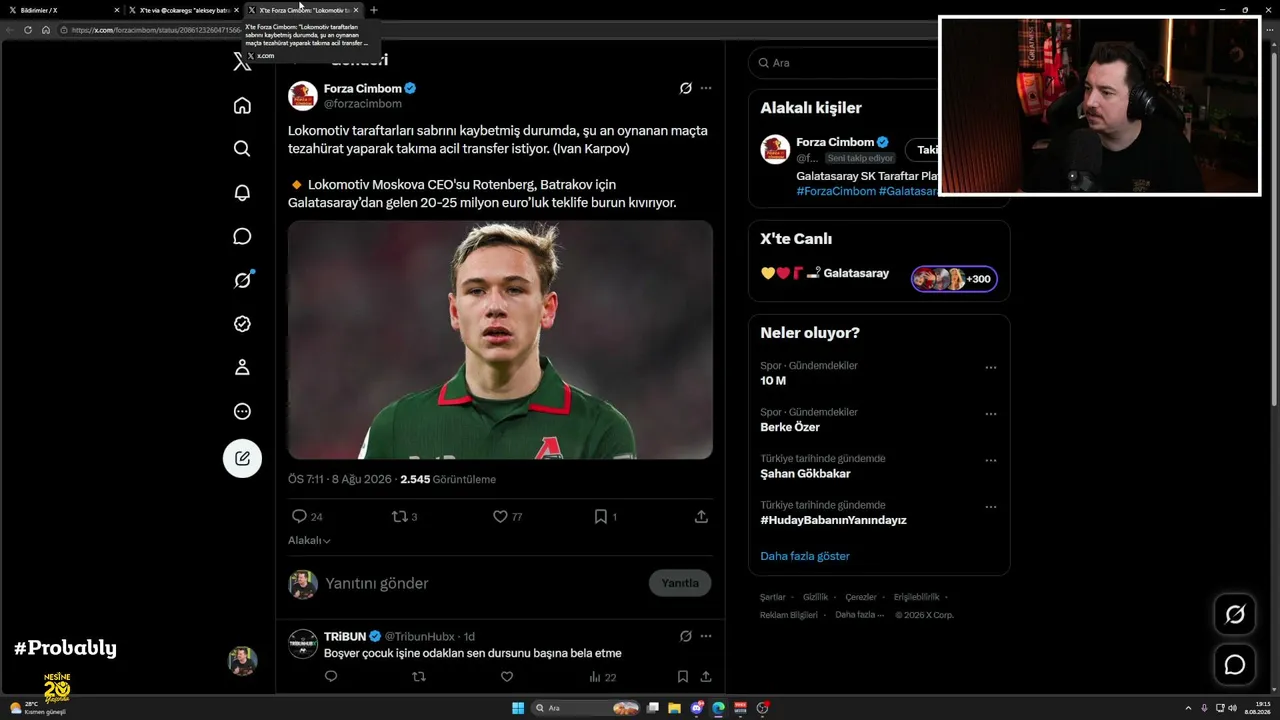Image resolution: width=1280 pixels, height=720 pixels.
Task: Click the X logo above the sidebar
Action: (x=242, y=62)
